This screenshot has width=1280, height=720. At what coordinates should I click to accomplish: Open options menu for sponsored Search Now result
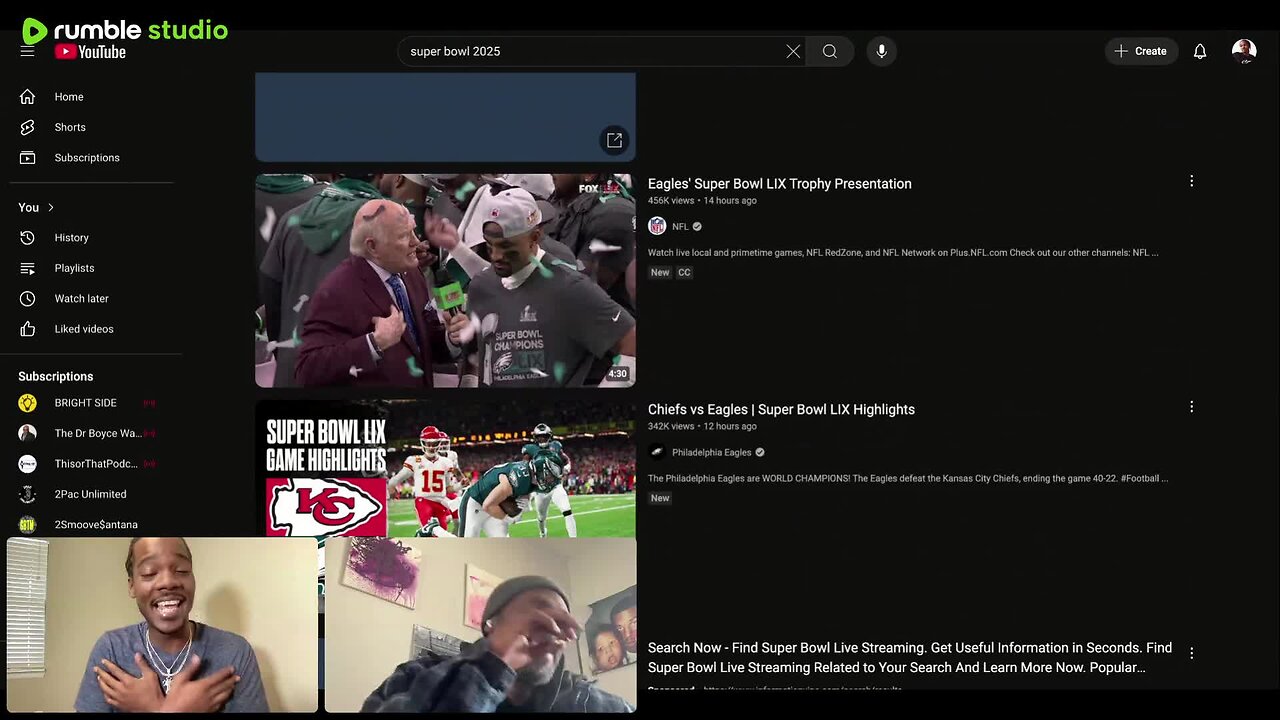(x=1191, y=653)
